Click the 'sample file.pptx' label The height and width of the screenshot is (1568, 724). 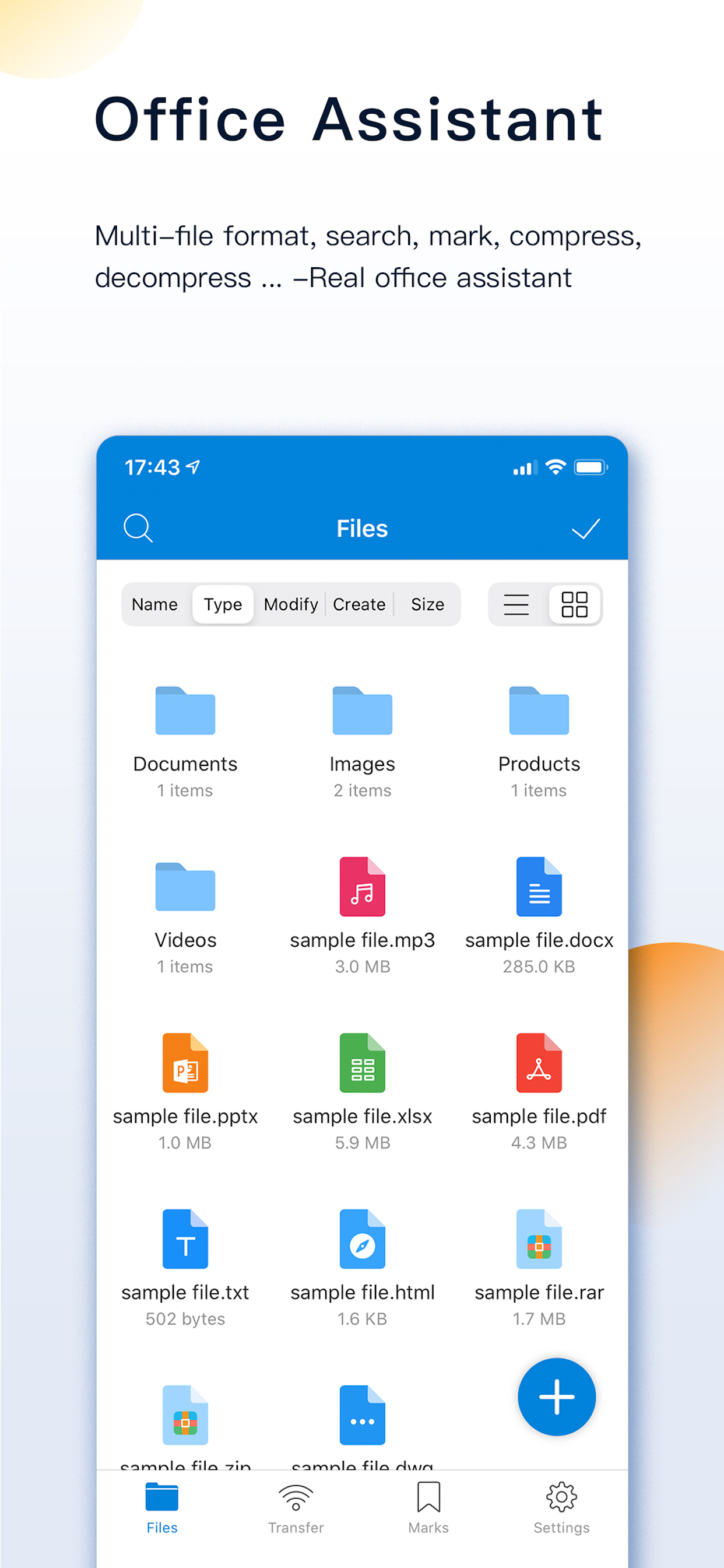(185, 1117)
